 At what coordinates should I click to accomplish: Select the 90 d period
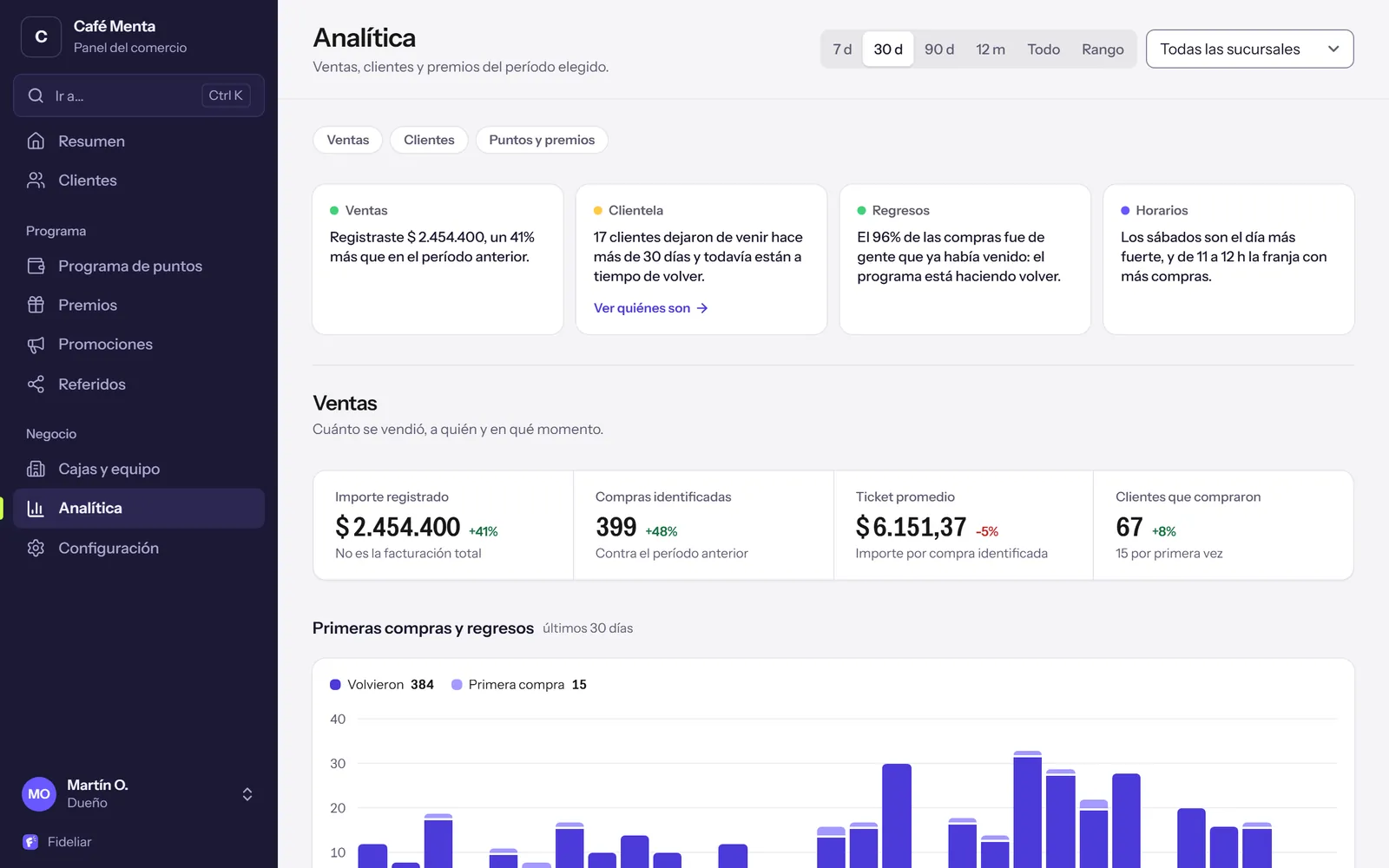[939, 49]
